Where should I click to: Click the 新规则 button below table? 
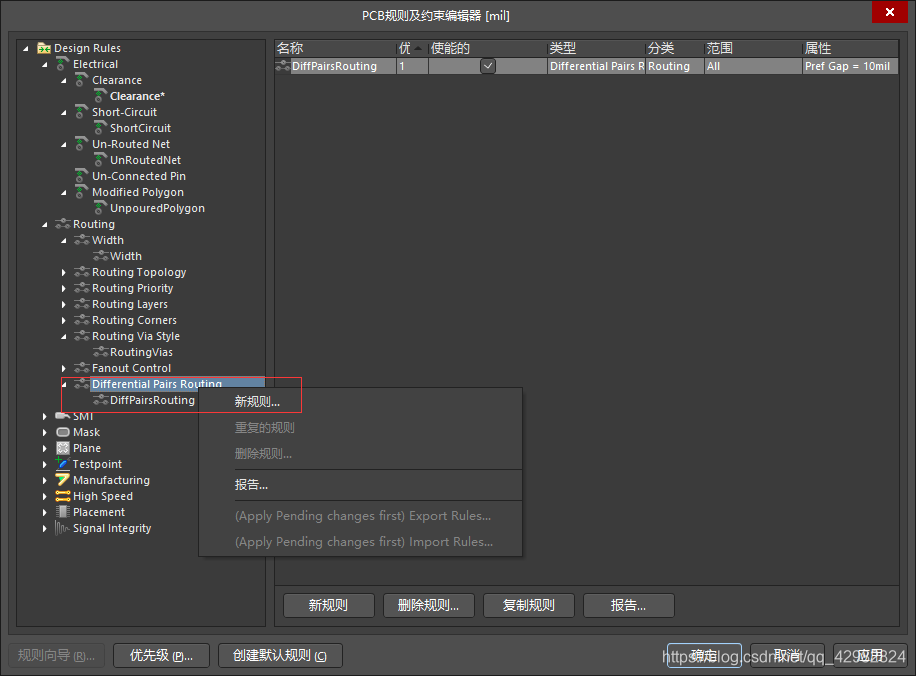click(x=328, y=605)
